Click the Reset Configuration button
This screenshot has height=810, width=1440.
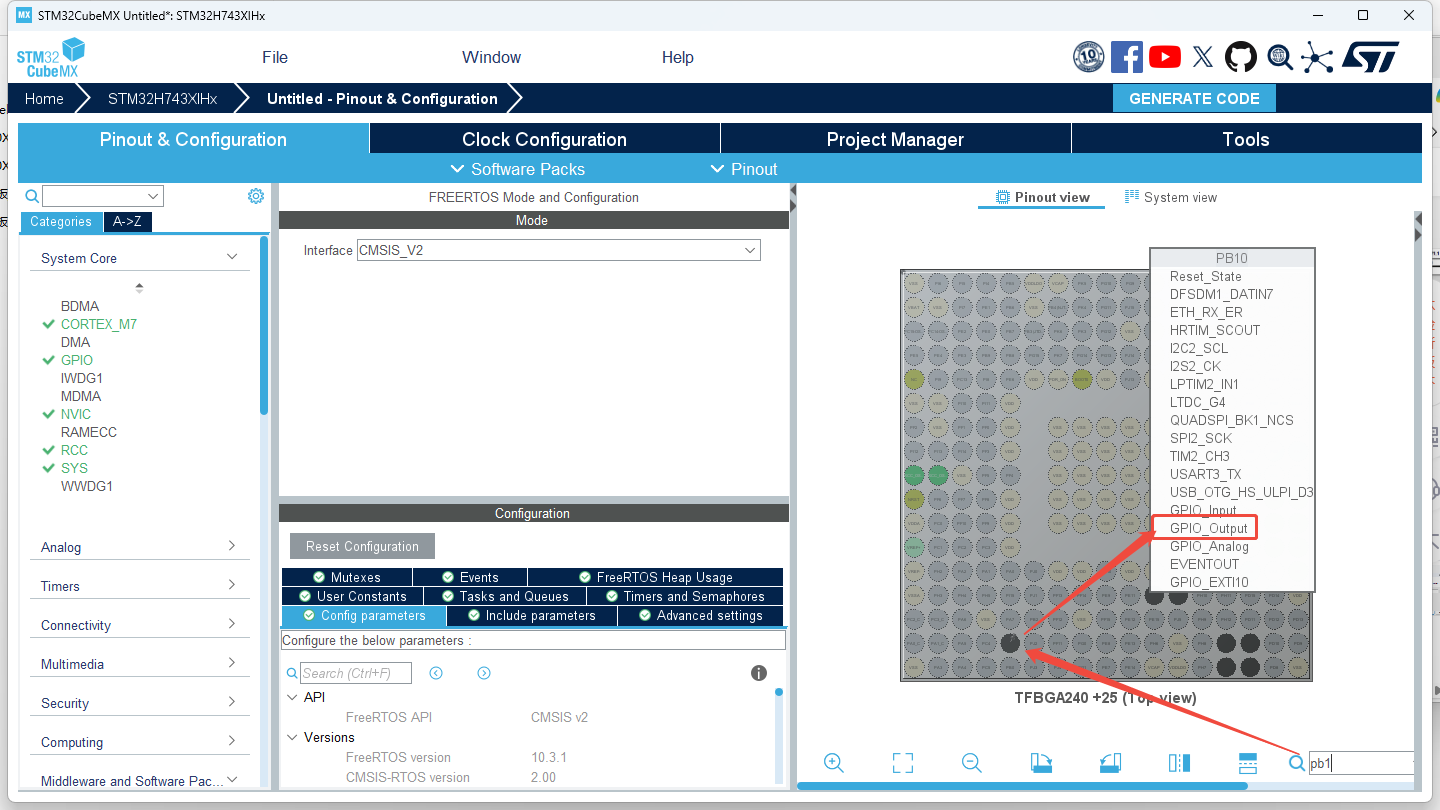362,546
